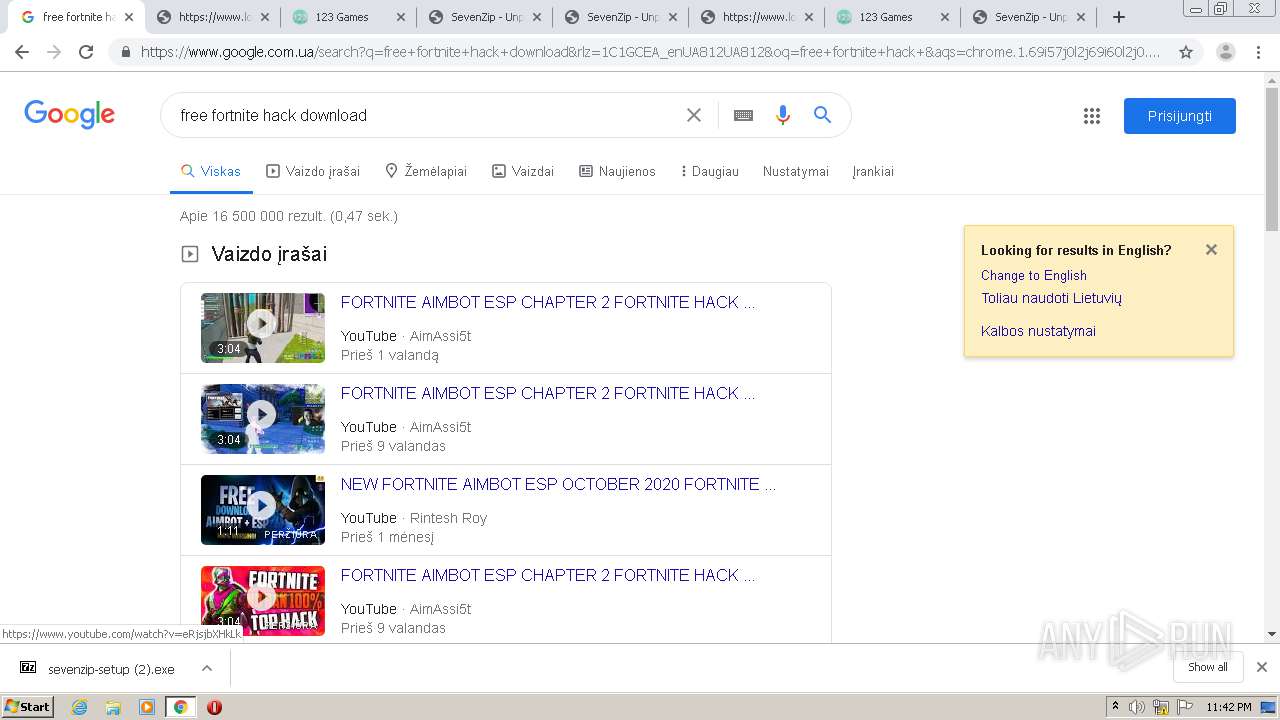This screenshot has height=720, width=1280.
Task: Switch to Naujienos news results
Action: pyautogui.click(x=617, y=171)
